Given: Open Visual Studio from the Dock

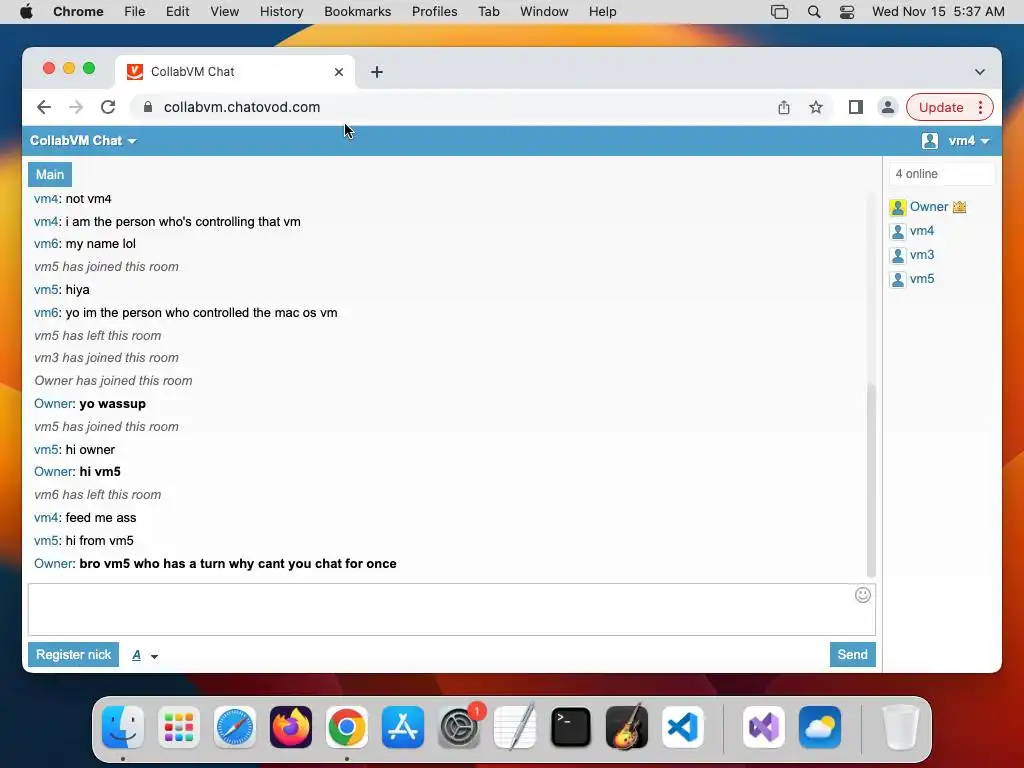Looking at the screenshot, I should point(763,727).
